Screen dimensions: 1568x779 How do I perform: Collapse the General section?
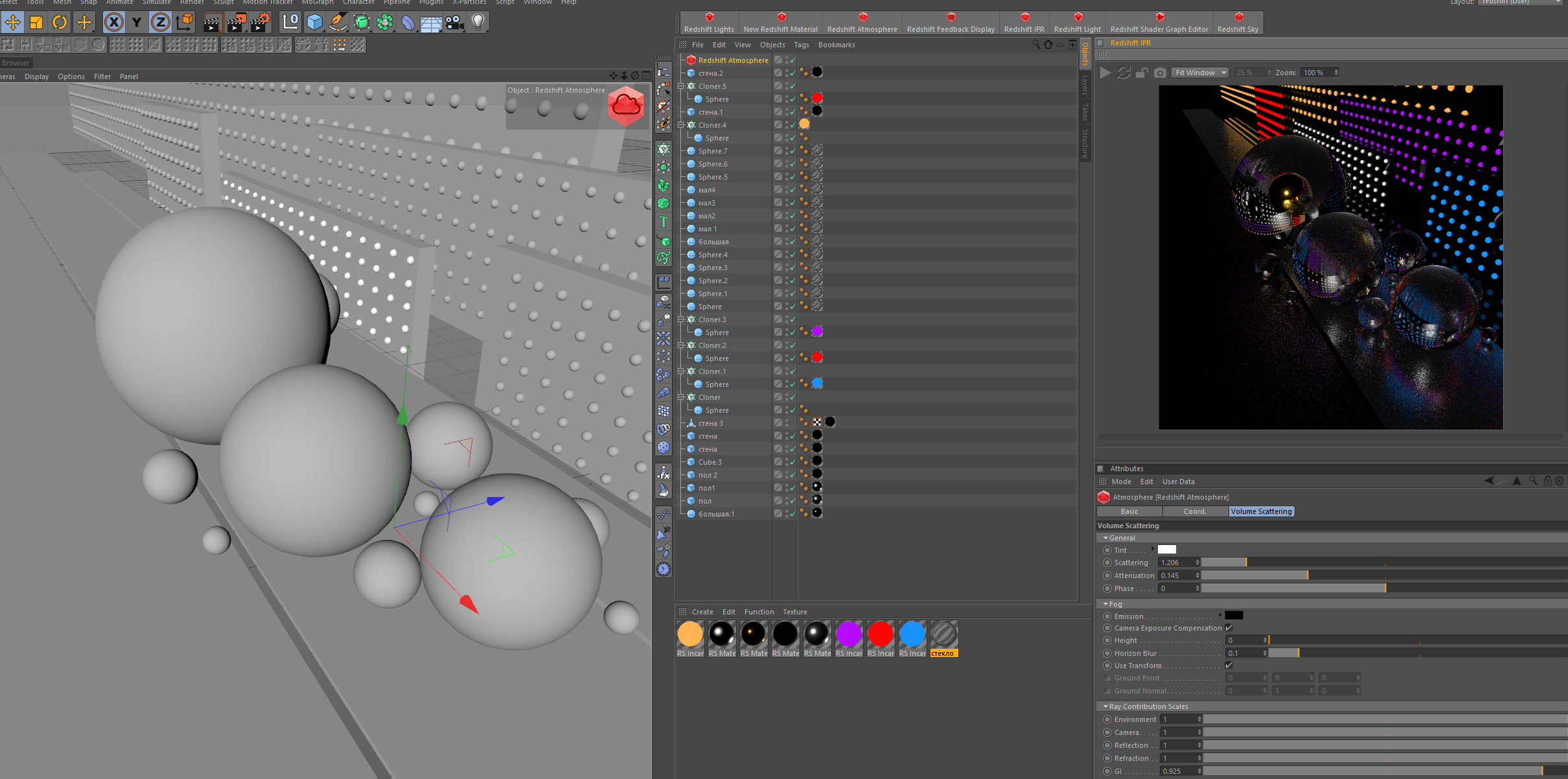[1105, 538]
